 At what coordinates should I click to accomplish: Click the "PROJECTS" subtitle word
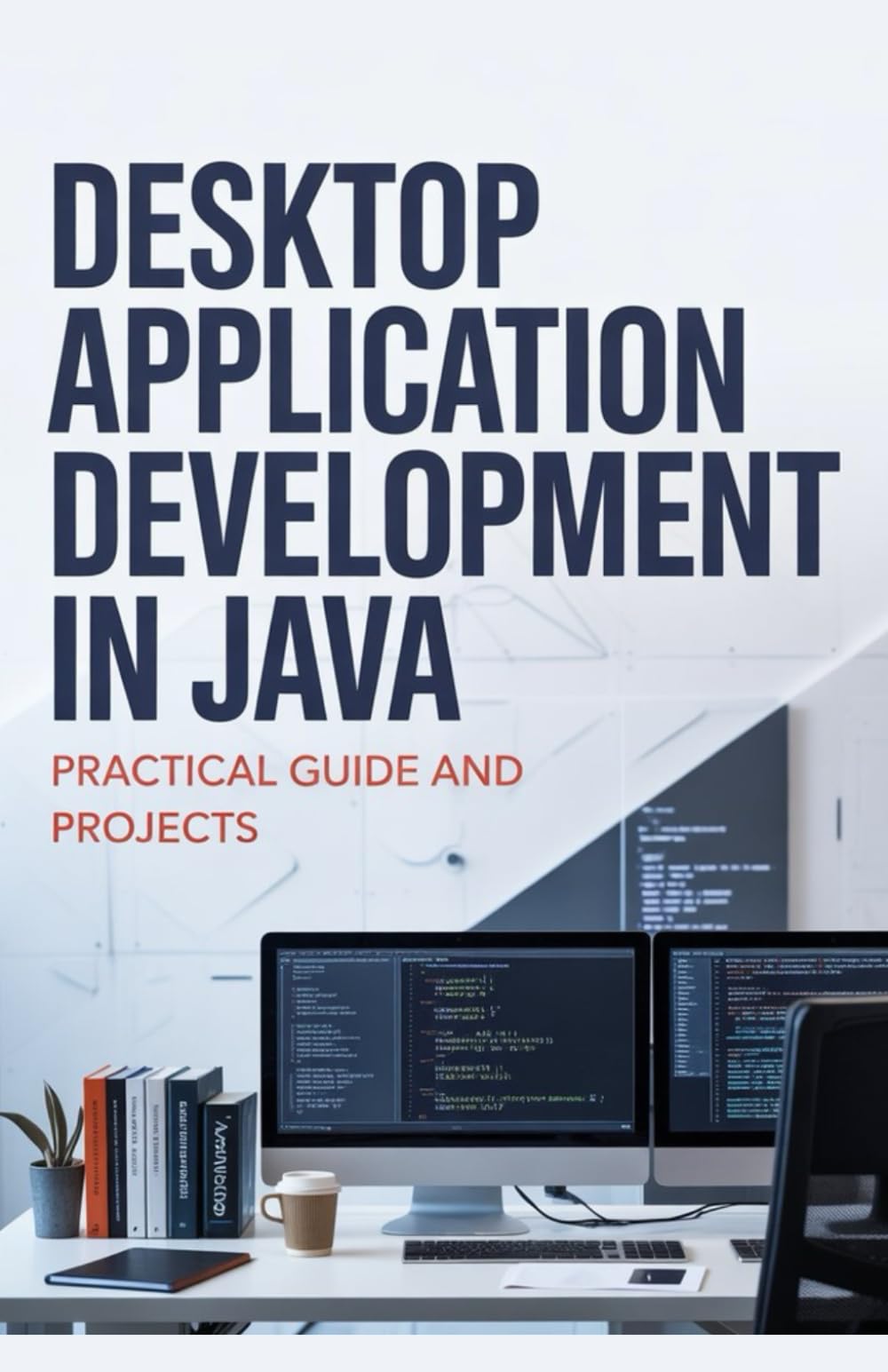pyautogui.click(x=155, y=828)
